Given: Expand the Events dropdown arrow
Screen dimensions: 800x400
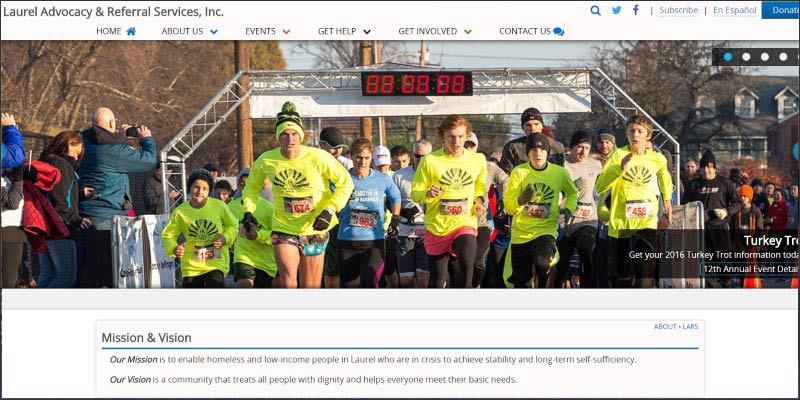Looking at the screenshot, I should tap(286, 32).
